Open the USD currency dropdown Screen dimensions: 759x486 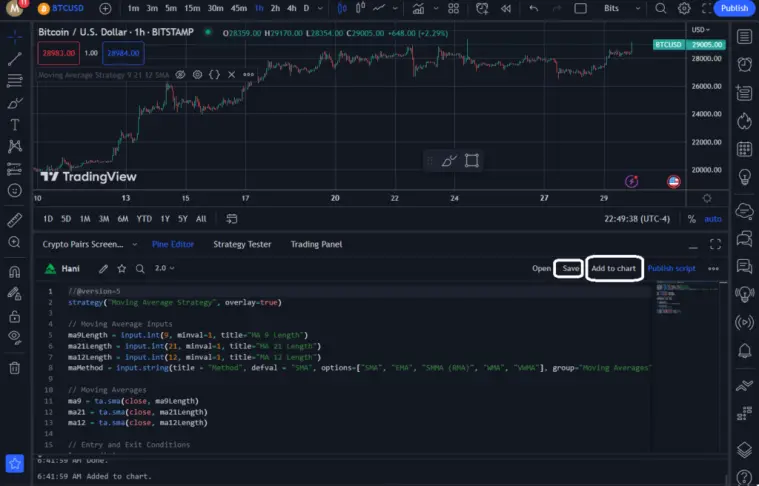(700, 30)
